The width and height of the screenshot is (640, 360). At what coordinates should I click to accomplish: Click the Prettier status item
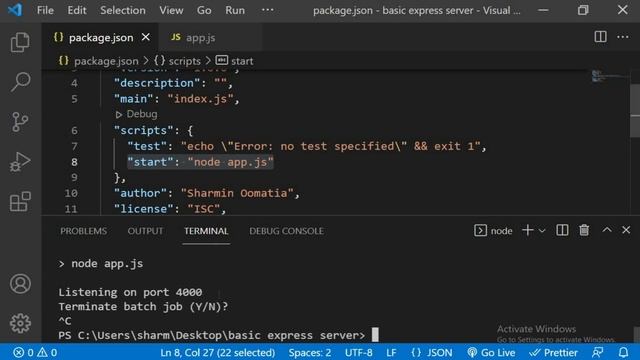click(x=554, y=352)
